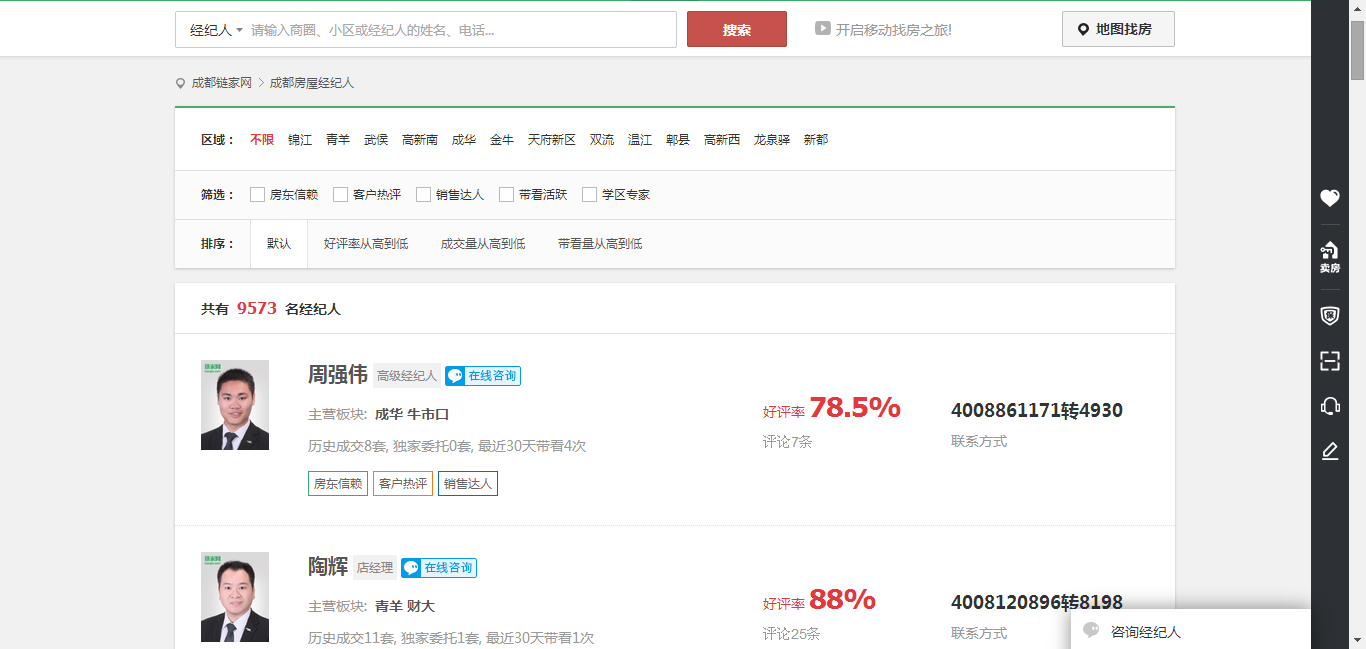
Task: Toggle the 客户热评 filter checkbox
Action: [x=340, y=195]
